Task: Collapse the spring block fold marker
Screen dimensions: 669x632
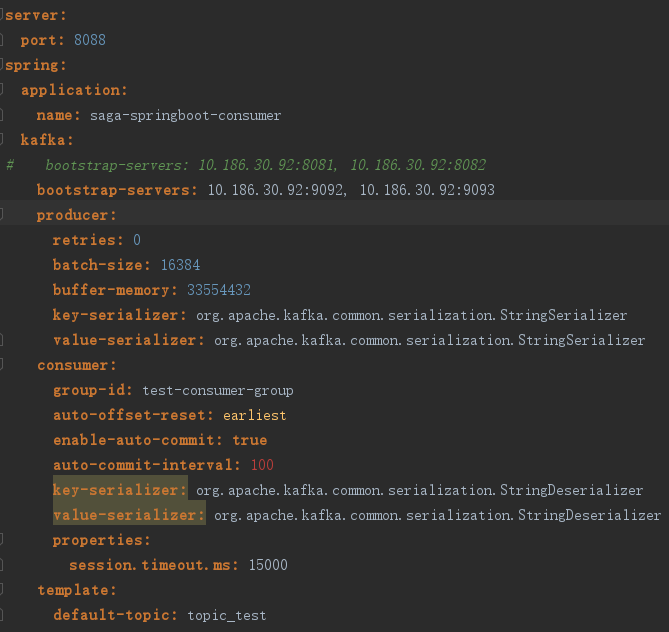Action: 2,65
